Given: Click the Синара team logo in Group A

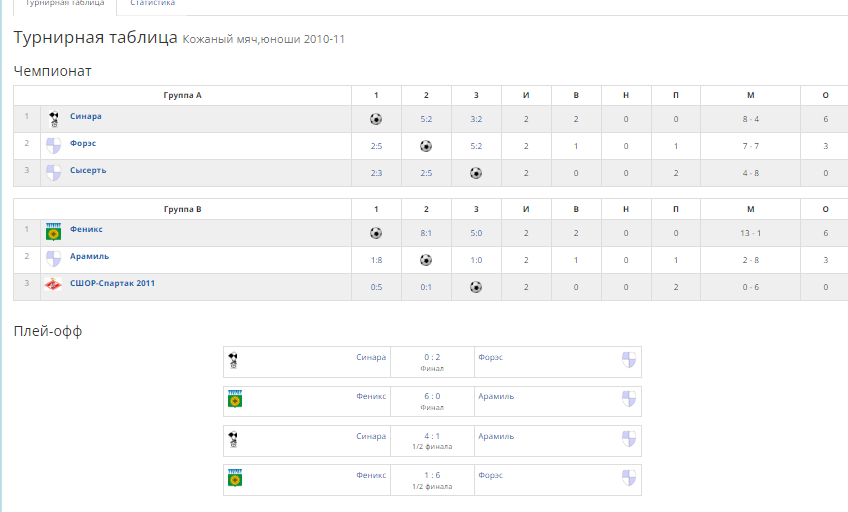Looking at the screenshot, I should pos(54,119).
